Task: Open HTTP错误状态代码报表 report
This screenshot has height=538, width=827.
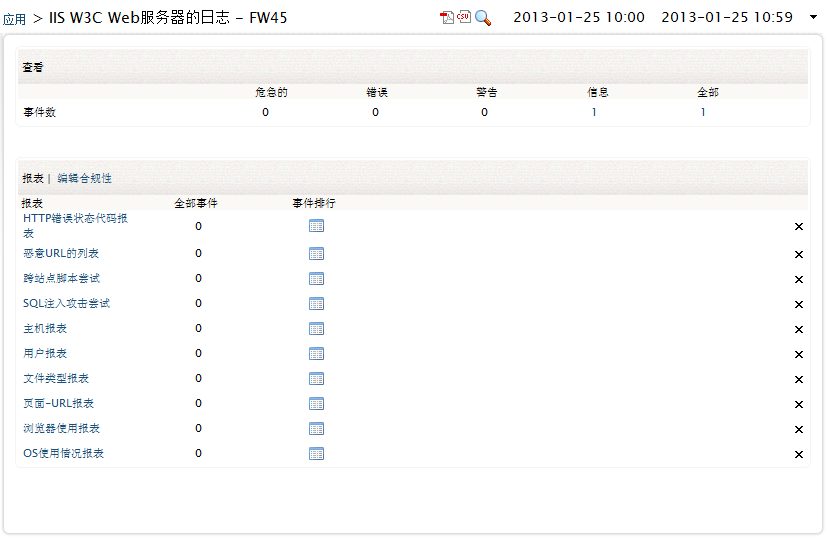Action: [75, 226]
